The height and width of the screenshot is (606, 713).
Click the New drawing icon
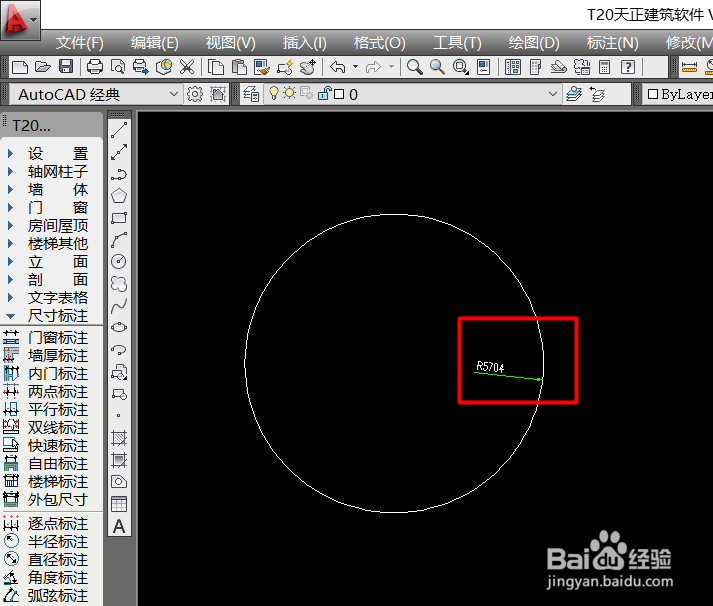point(20,67)
